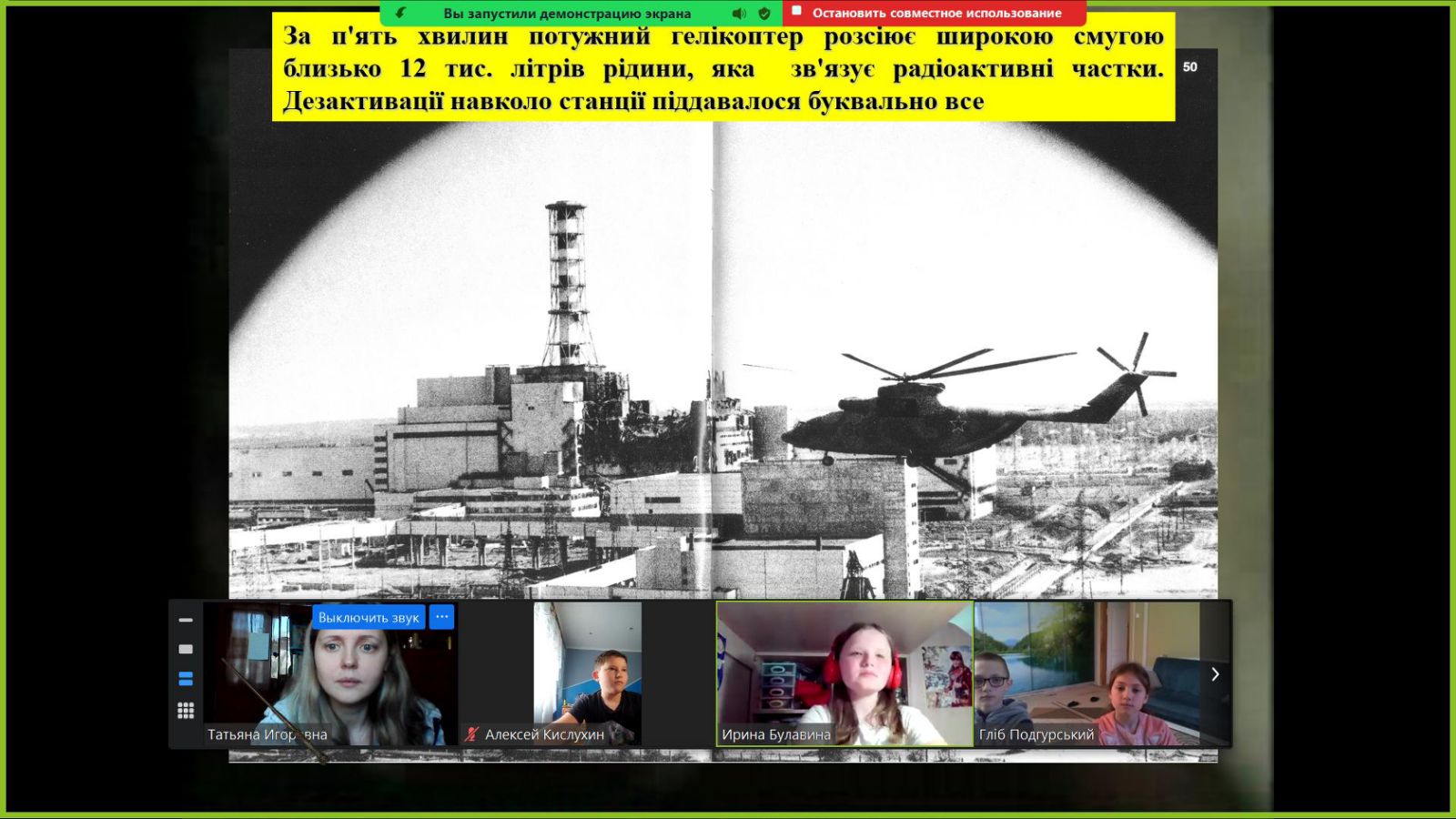
Task: Click the 'Татьяна Игоревна' name label
Action: pyautogui.click(x=268, y=734)
